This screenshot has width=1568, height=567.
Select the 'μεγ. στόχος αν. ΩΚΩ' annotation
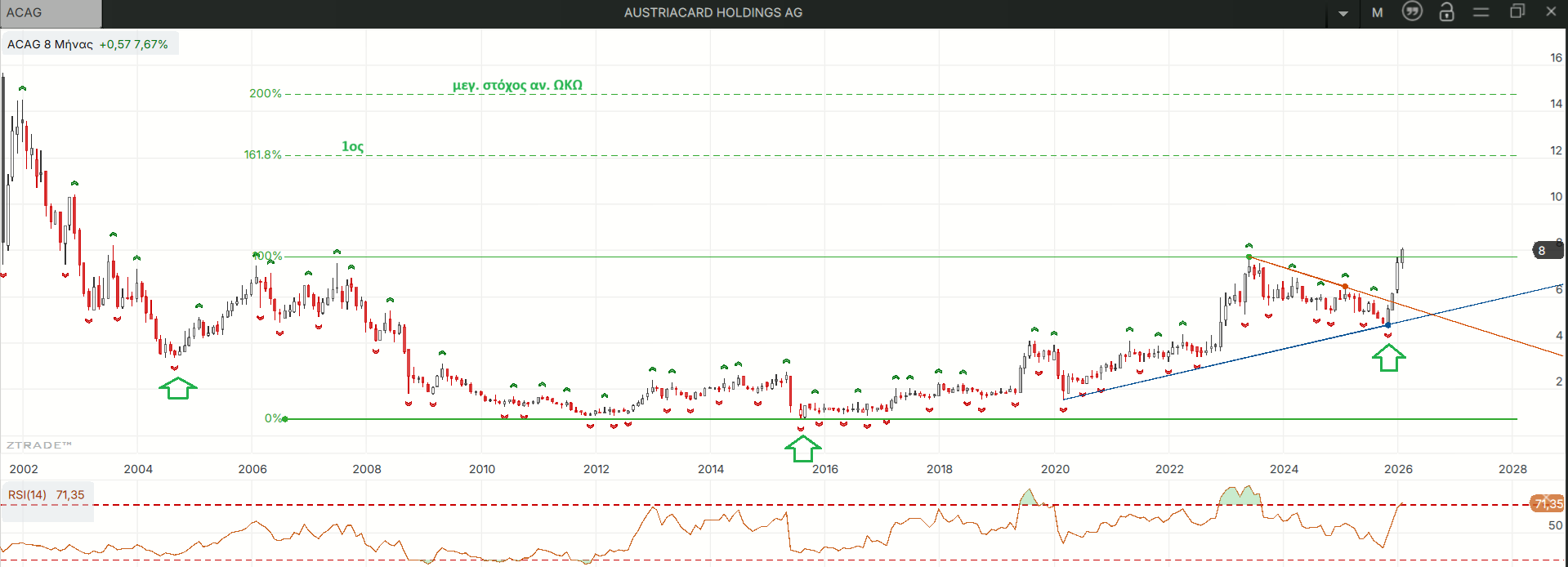click(517, 85)
